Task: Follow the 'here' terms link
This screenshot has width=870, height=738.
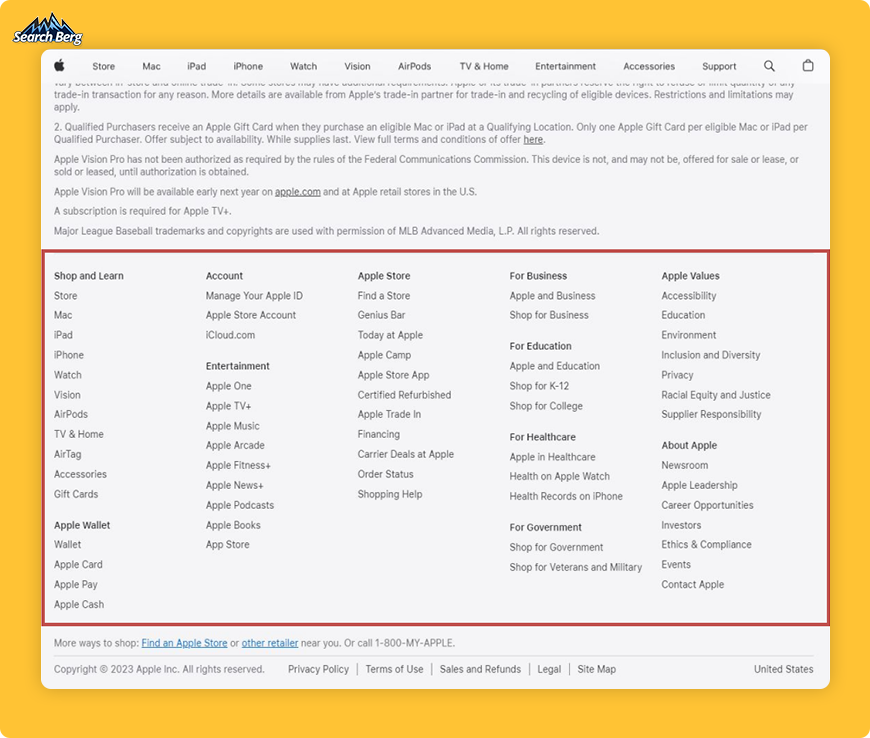Action: tap(533, 139)
